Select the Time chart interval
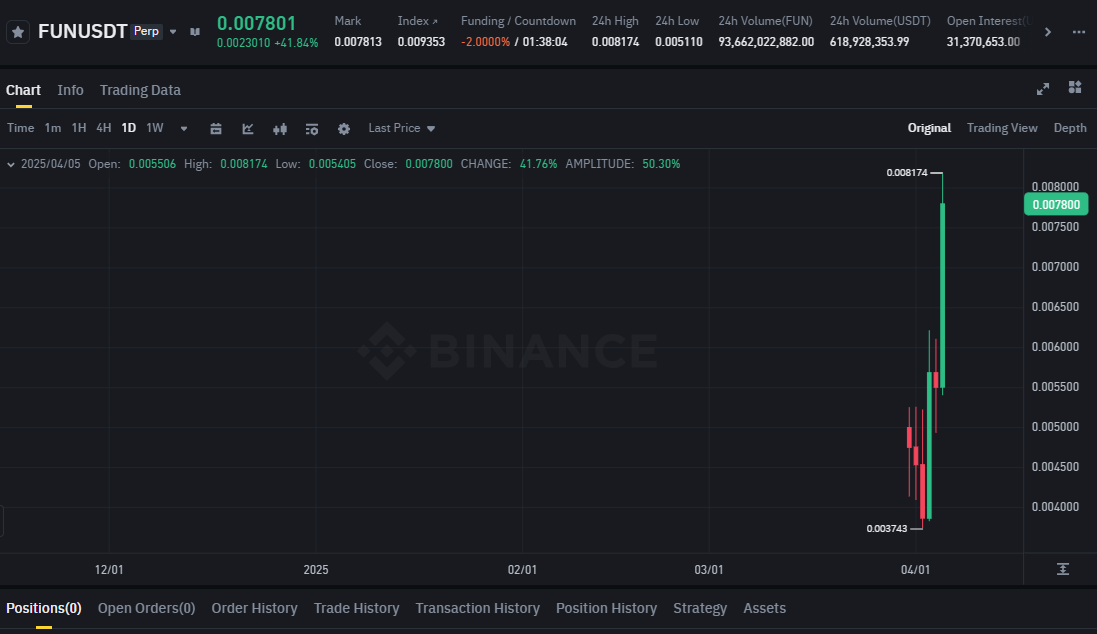 point(20,128)
